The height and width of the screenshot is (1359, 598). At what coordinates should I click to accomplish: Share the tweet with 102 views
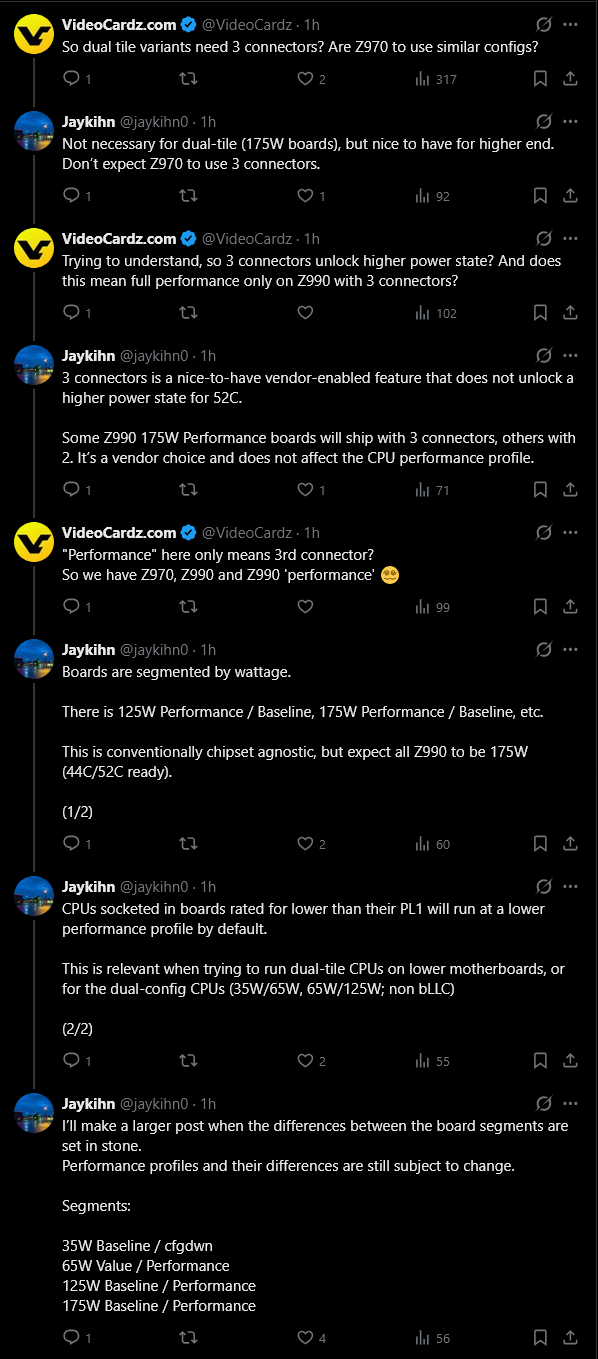[x=570, y=313]
